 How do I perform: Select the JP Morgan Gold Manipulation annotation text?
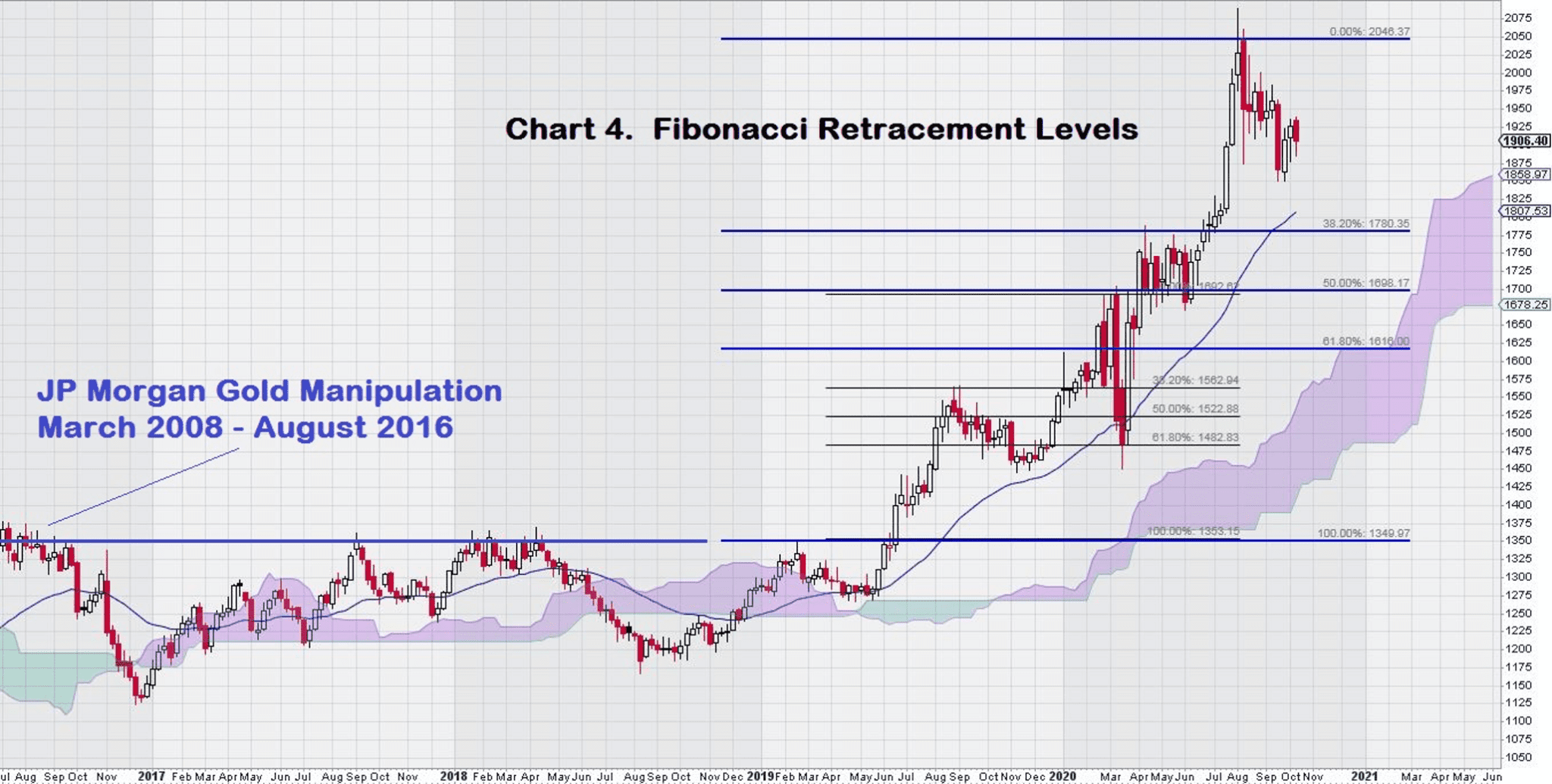(x=269, y=409)
